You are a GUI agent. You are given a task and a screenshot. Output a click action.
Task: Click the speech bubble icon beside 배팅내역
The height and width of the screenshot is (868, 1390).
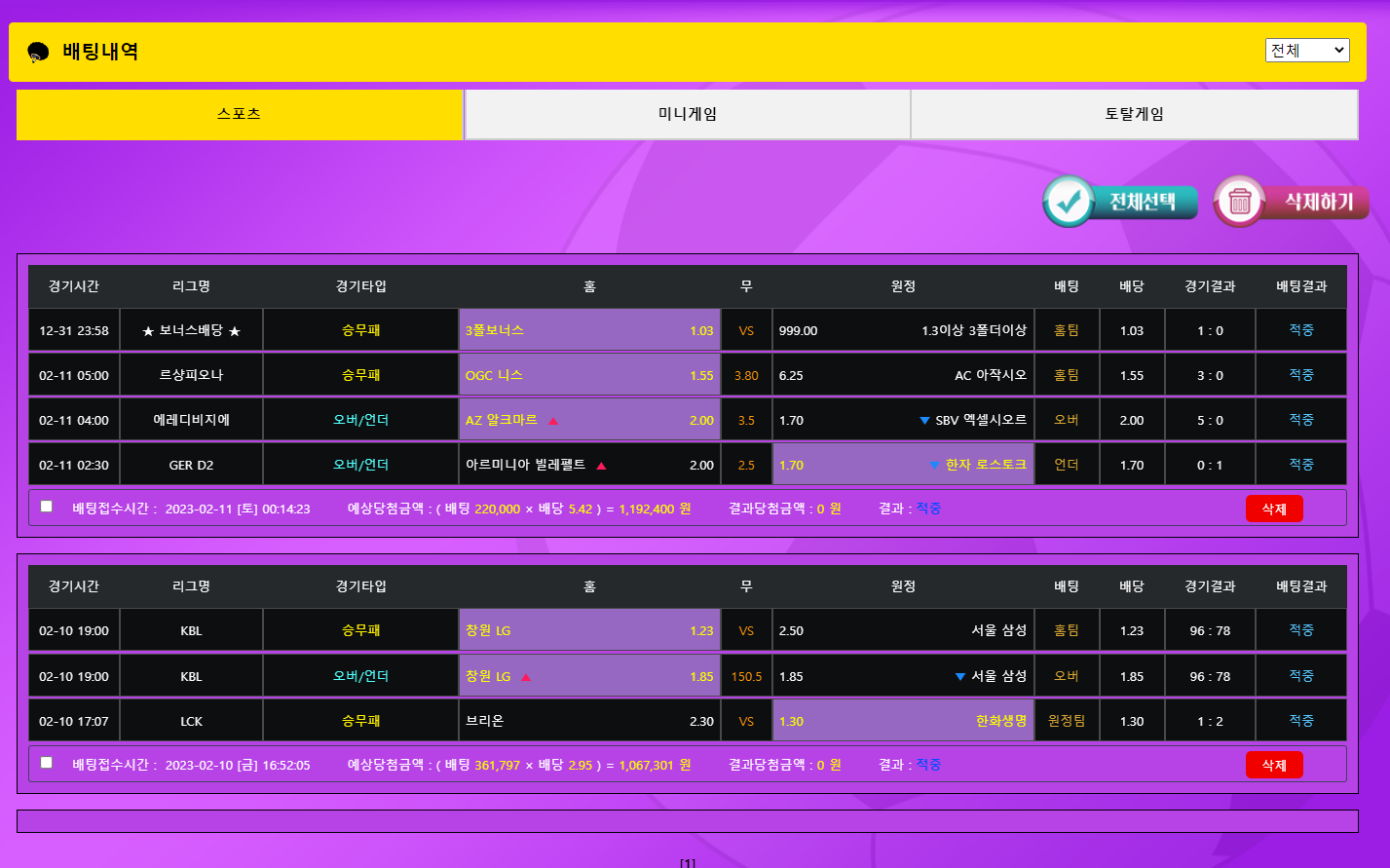tap(38, 52)
